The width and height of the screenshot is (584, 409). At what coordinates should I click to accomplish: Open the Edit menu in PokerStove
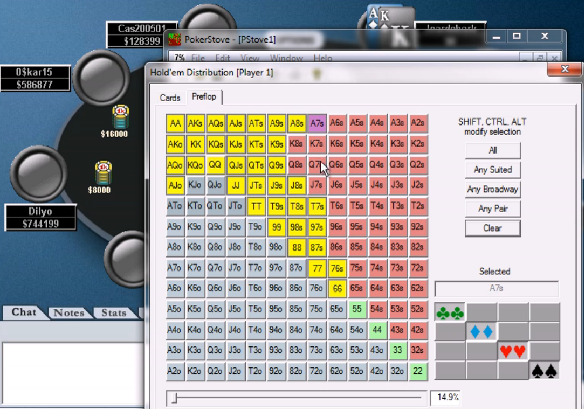223,58
